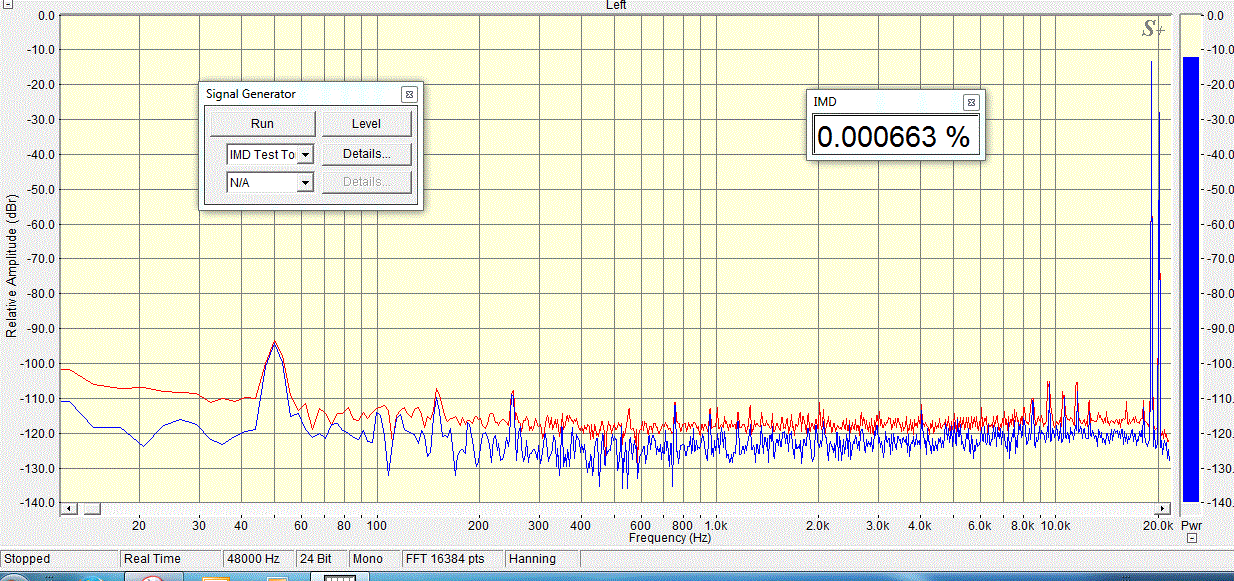The width and height of the screenshot is (1234, 581).
Task: Click the Real Time status field
Action: (x=171, y=559)
